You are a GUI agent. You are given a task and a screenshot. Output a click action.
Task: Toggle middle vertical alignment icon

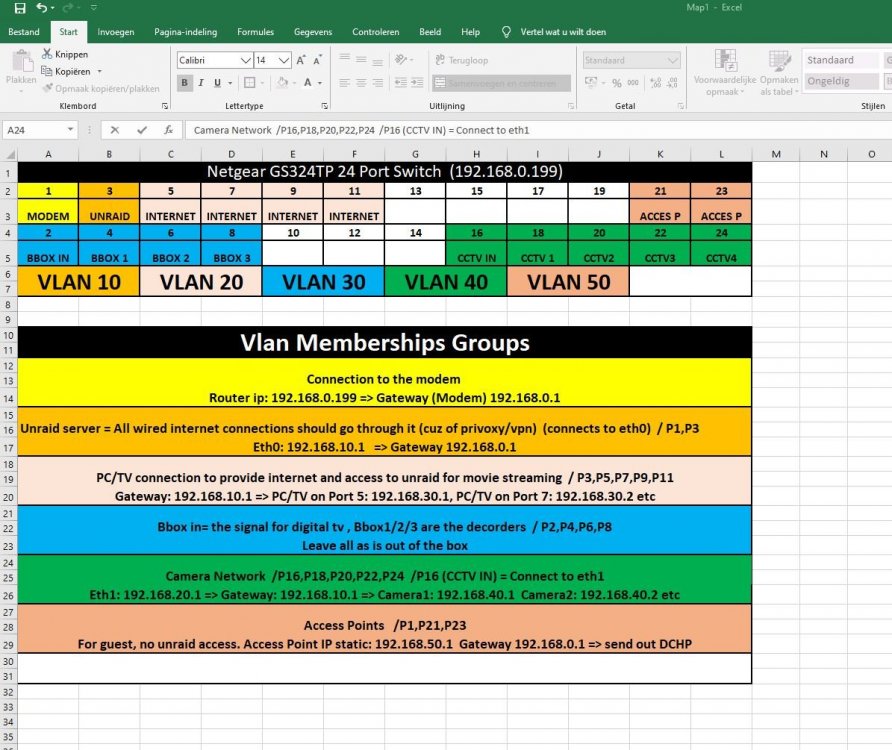click(x=361, y=59)
